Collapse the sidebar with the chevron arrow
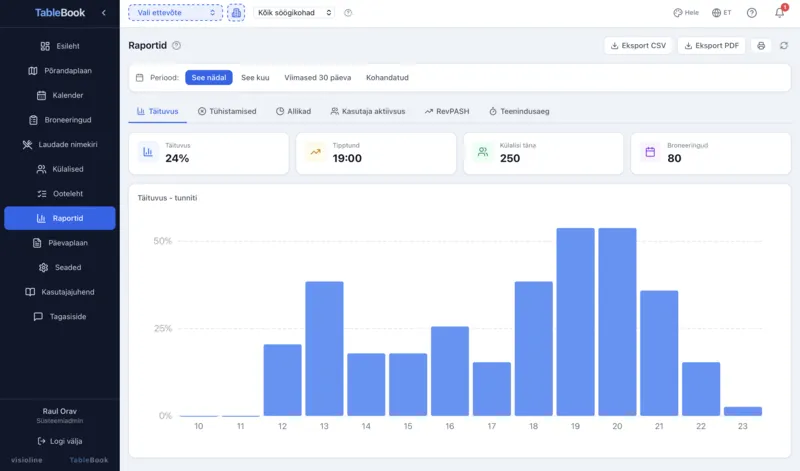800x471 pixels. tap(104, 13)
